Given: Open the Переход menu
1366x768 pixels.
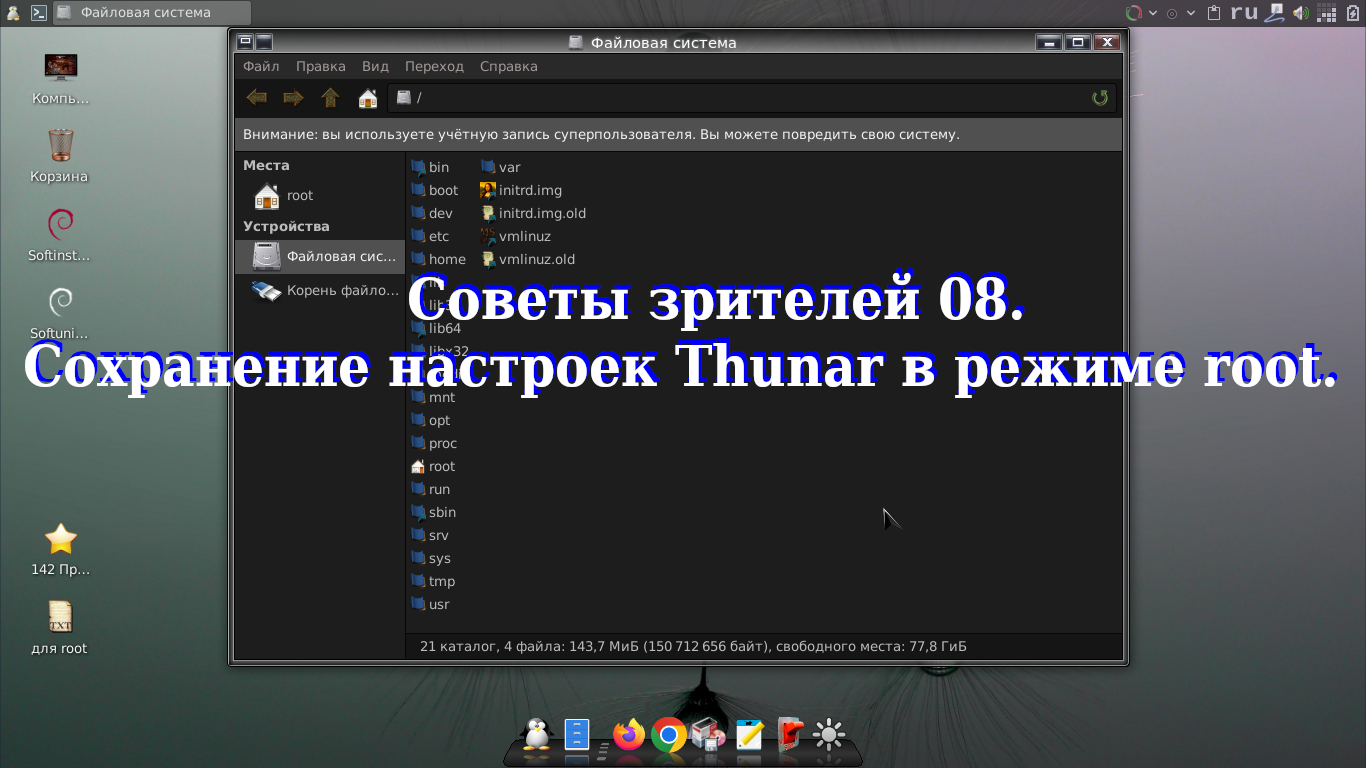Looking at the screenshot, I should pyautogui.click(x=434, y=66).
